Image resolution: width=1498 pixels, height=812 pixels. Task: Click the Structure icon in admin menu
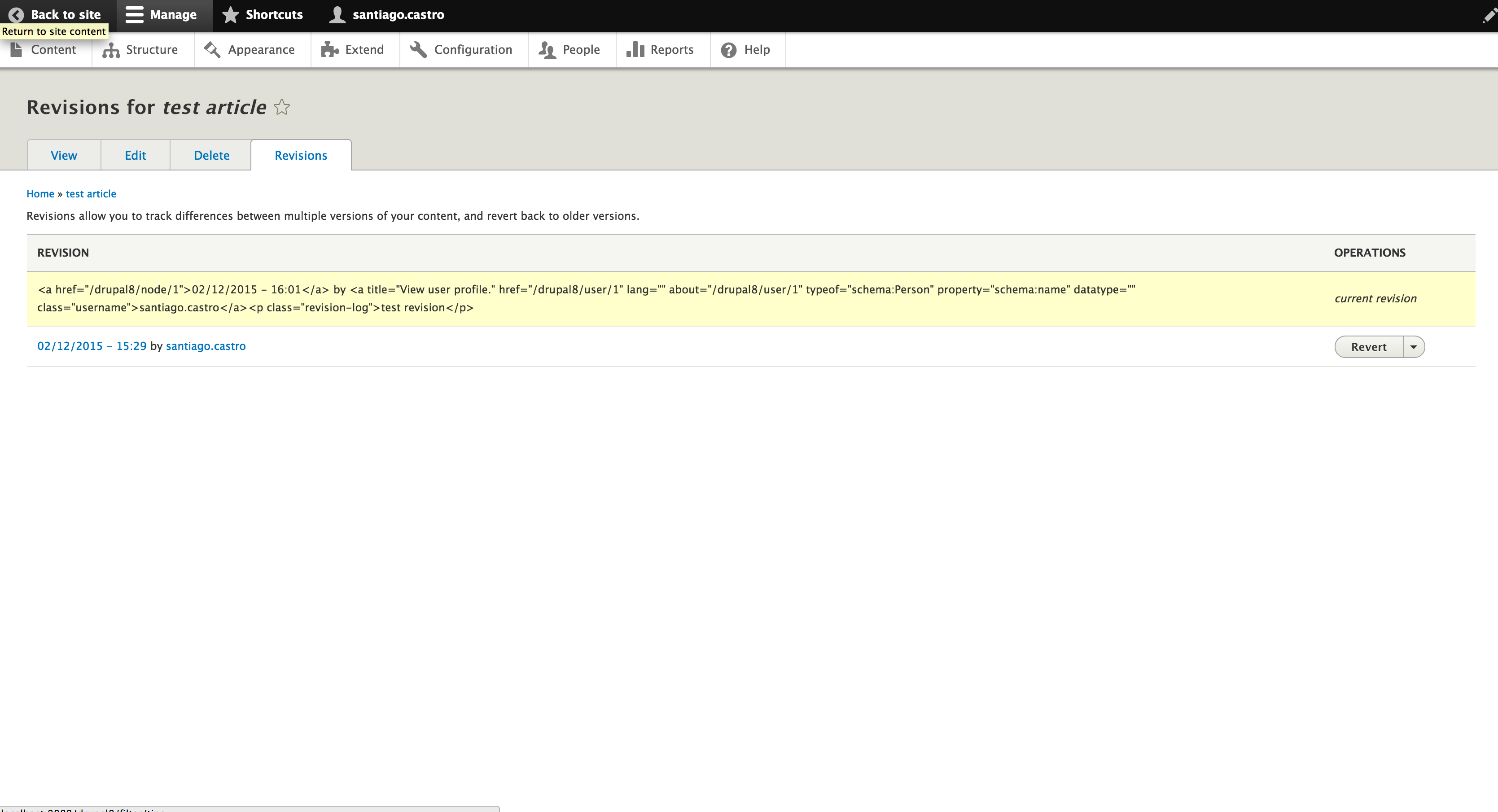tap(110, 49)
